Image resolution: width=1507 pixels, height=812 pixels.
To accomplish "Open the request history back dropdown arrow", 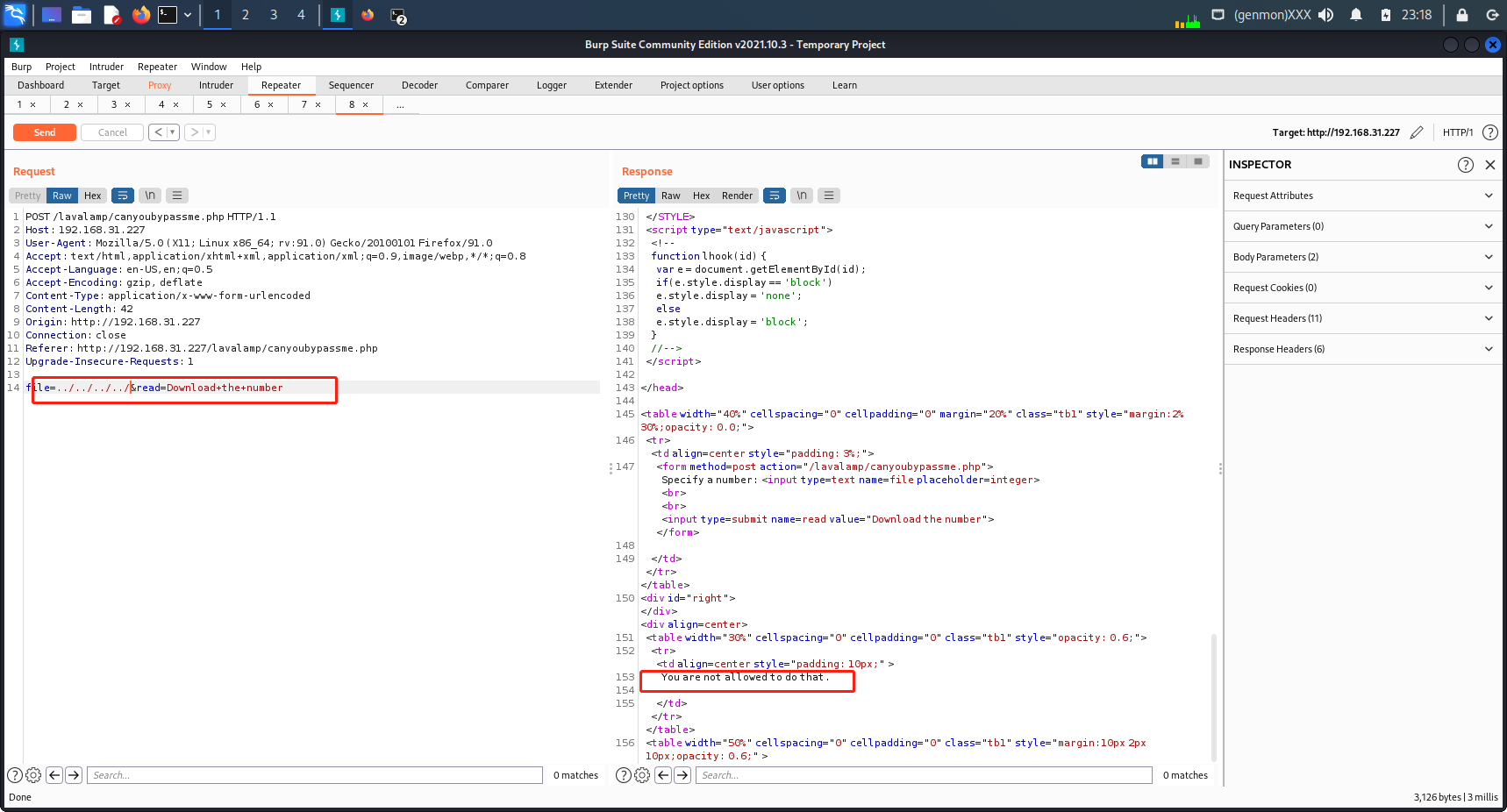I will pyautogui.click(x=172, y=132).
